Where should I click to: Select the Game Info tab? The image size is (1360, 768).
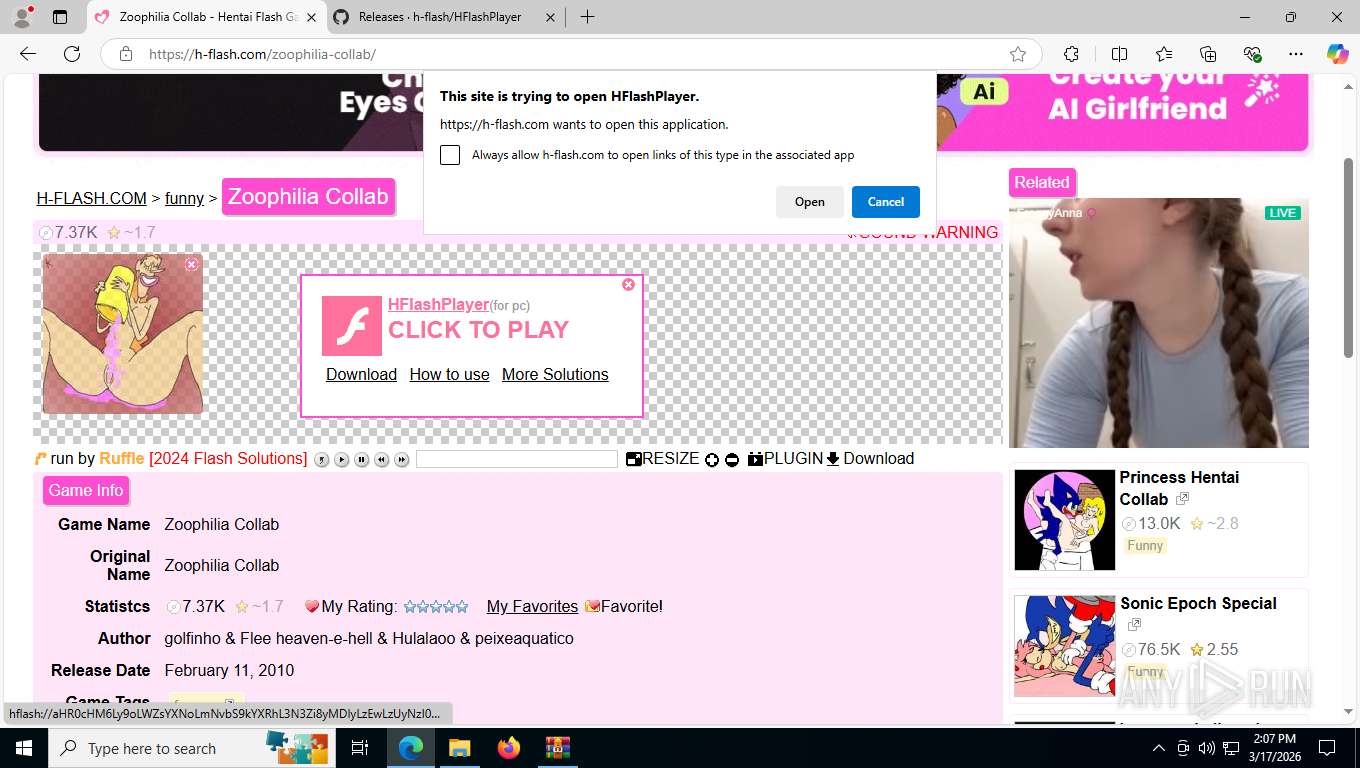(x=86, y=490)
